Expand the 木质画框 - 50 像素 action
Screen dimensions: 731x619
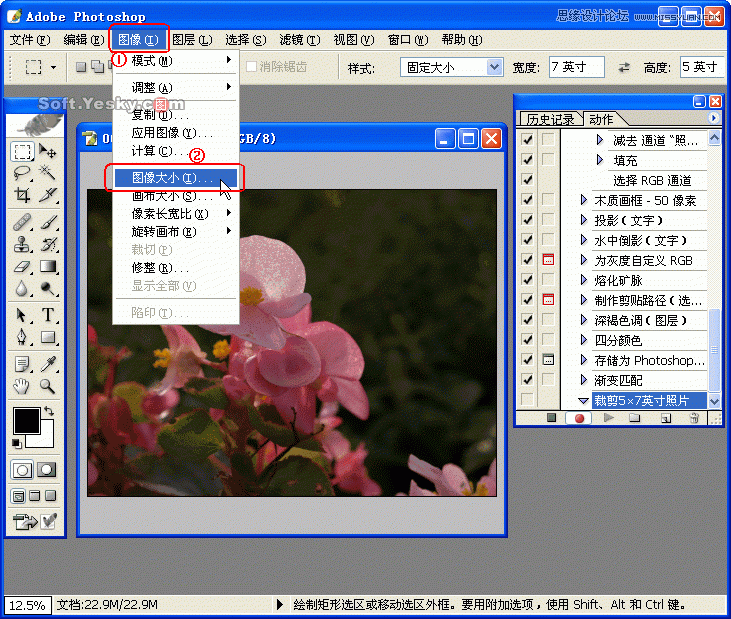(x=583, y=200)
